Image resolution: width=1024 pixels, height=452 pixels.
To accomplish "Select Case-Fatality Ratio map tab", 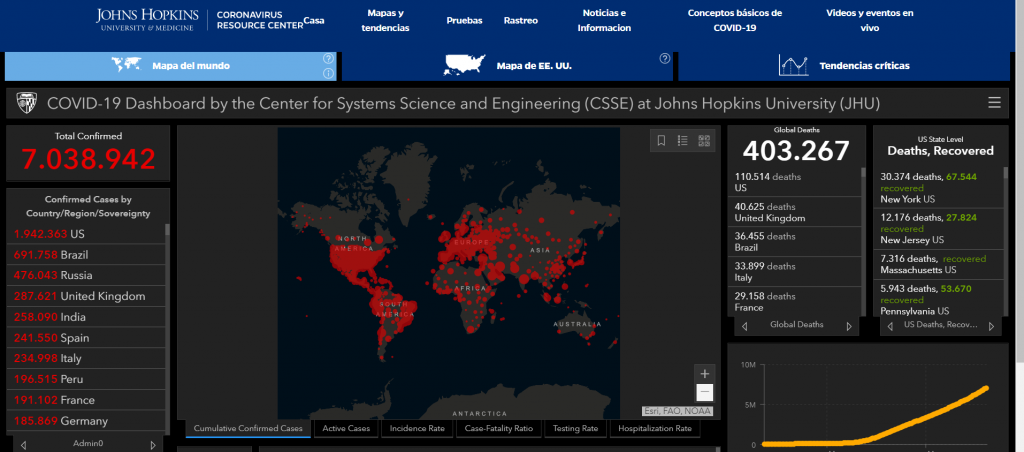I will (499, 428).
